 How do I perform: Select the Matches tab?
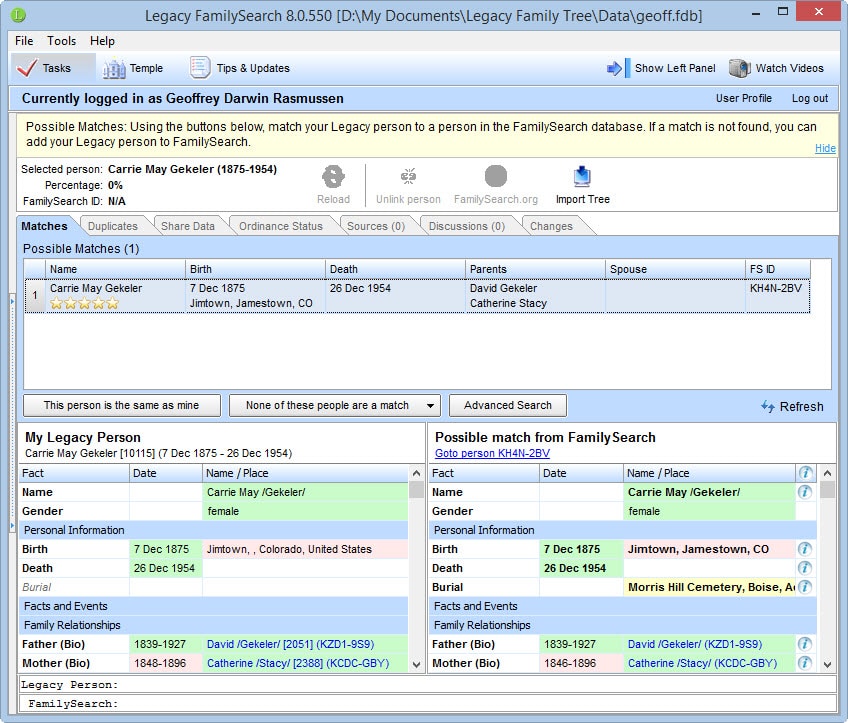[44, 226]
